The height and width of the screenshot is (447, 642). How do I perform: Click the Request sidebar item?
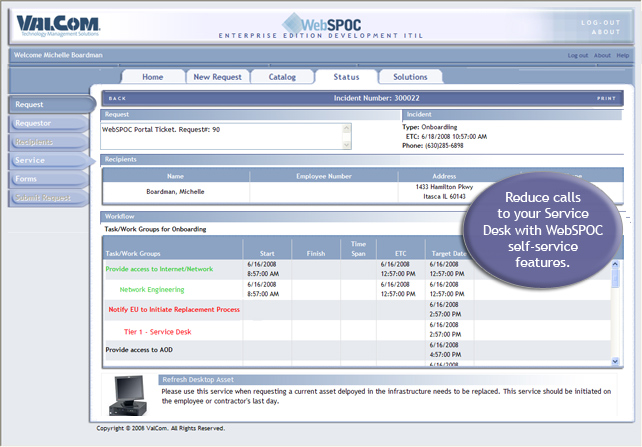52,104
